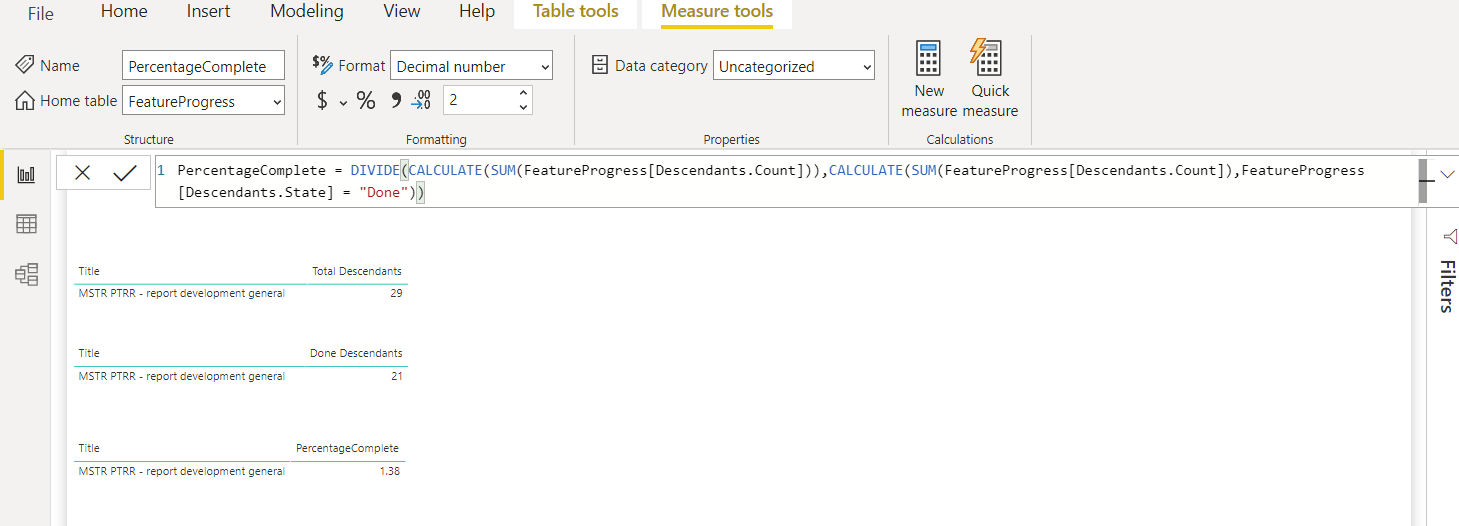Click Title header in PercentageComplete table
Screen dimensions: 1459x526
pyautogui.click(x=89, y=448)
